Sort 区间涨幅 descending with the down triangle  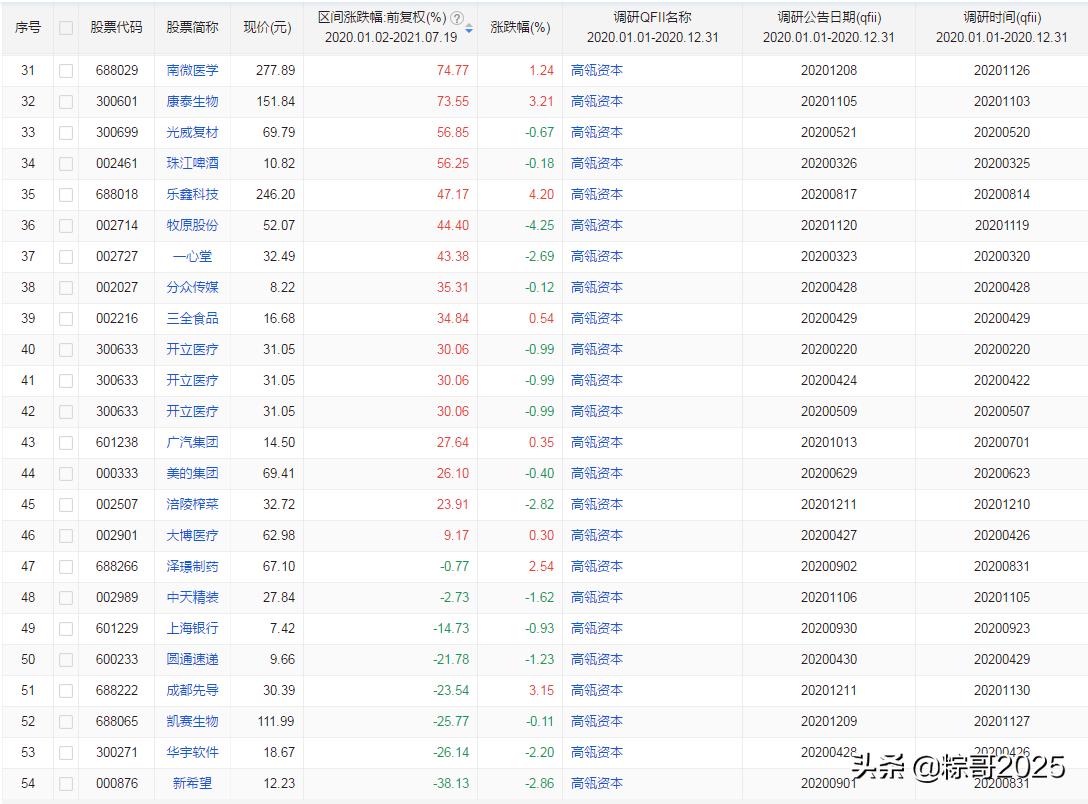pyautogui.click(x=468, y=31)
